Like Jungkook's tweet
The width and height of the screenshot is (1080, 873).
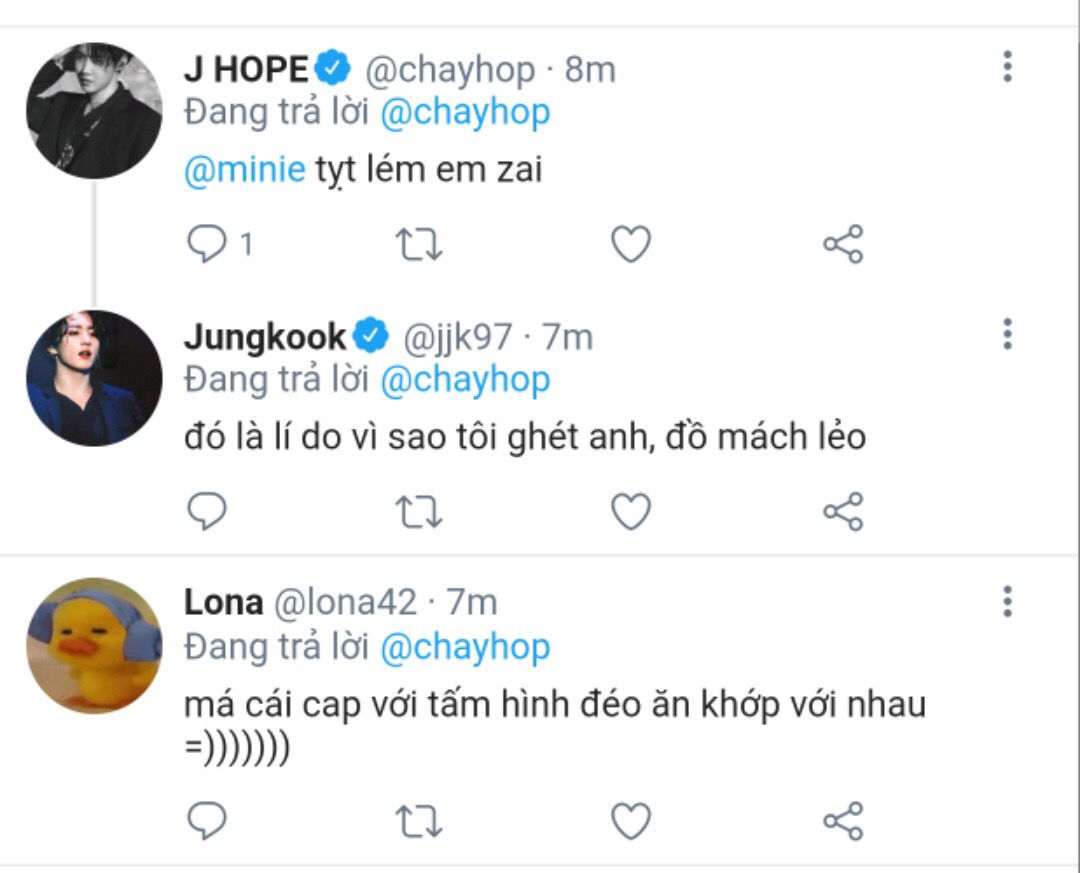tap(631, 511)
